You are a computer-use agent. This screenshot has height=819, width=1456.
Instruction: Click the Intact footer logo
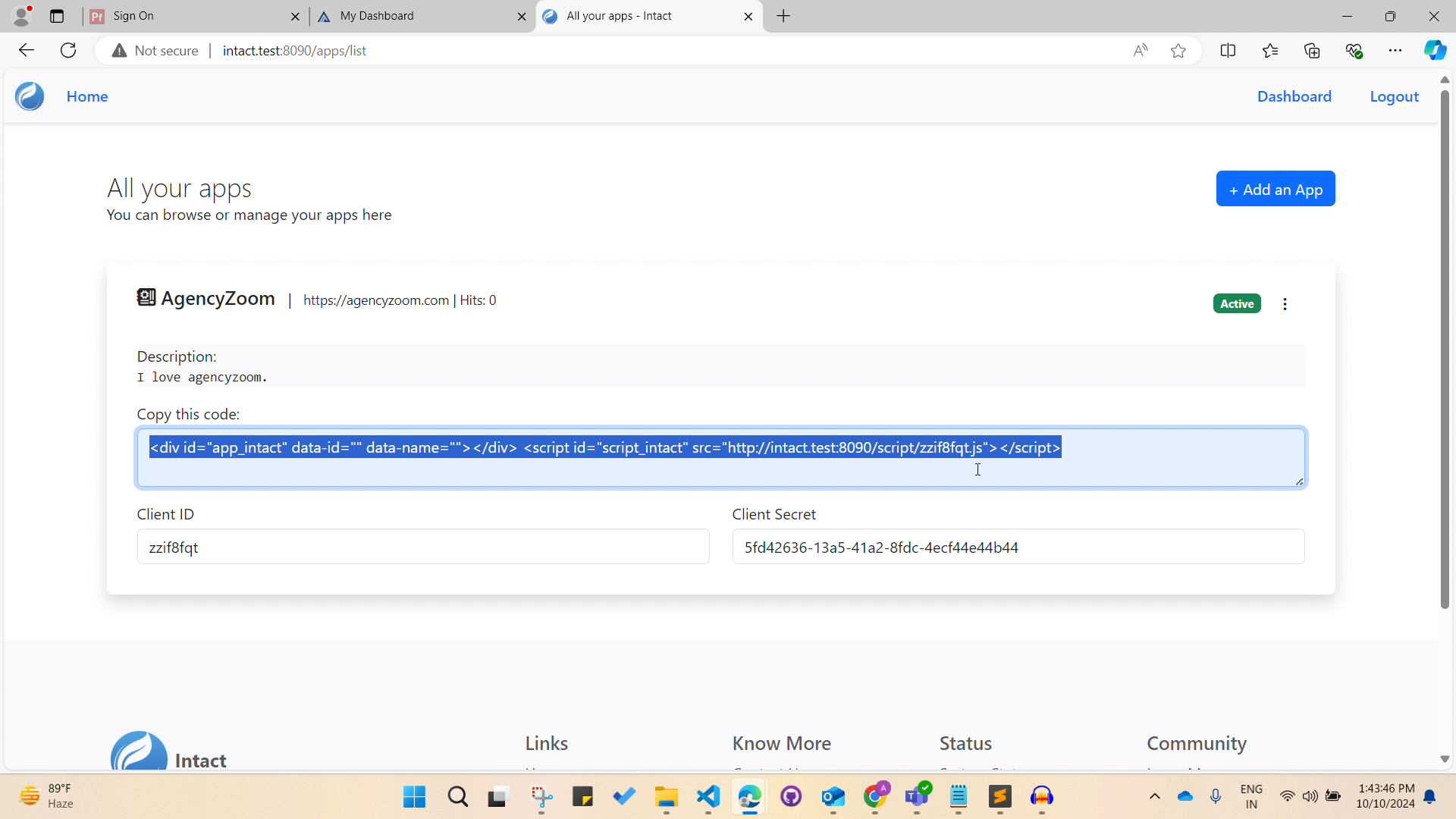point(139,751)
